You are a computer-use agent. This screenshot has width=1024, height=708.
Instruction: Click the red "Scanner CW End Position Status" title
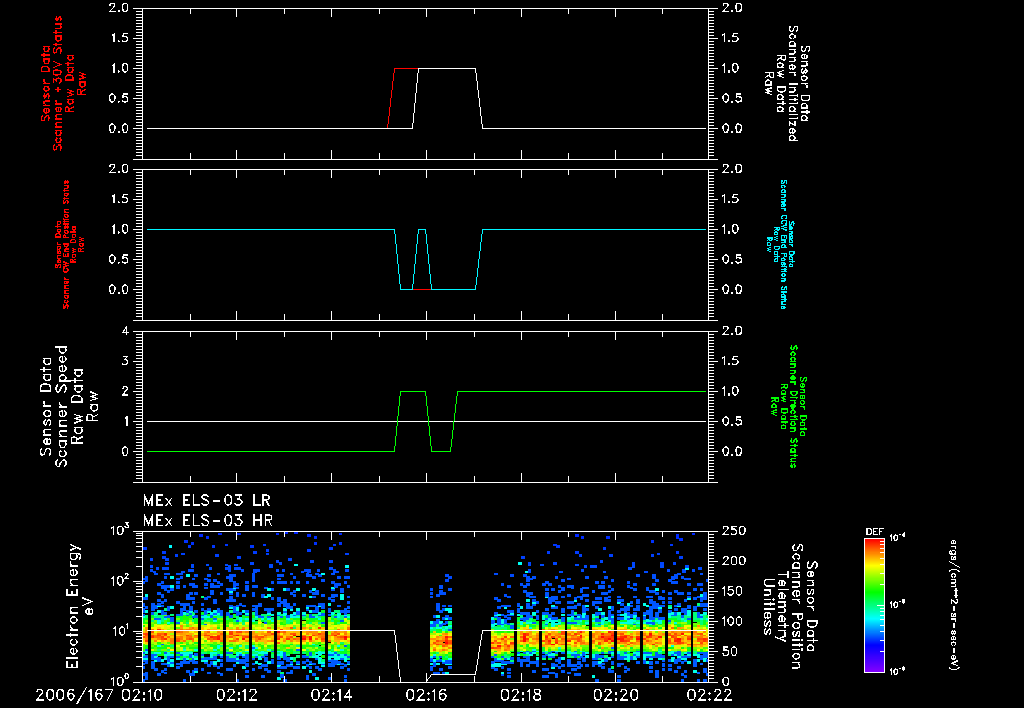tap(66, 245)
